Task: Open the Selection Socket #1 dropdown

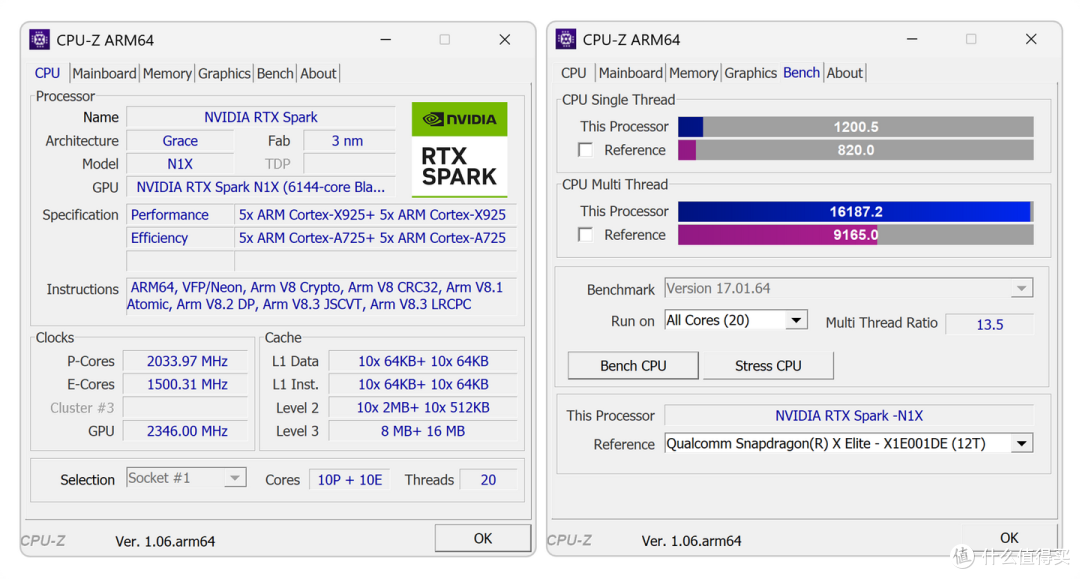Action: coord(186,478)
